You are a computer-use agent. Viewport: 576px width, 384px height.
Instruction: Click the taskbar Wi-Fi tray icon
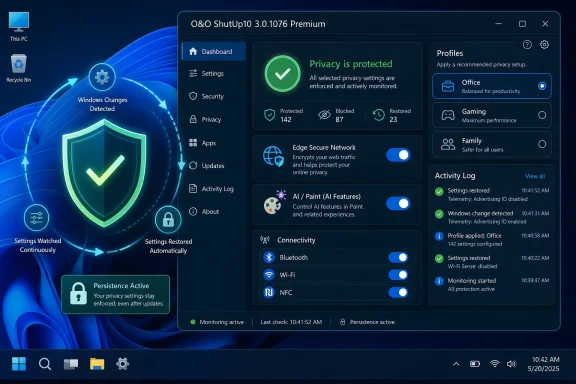tap(494, 364)
